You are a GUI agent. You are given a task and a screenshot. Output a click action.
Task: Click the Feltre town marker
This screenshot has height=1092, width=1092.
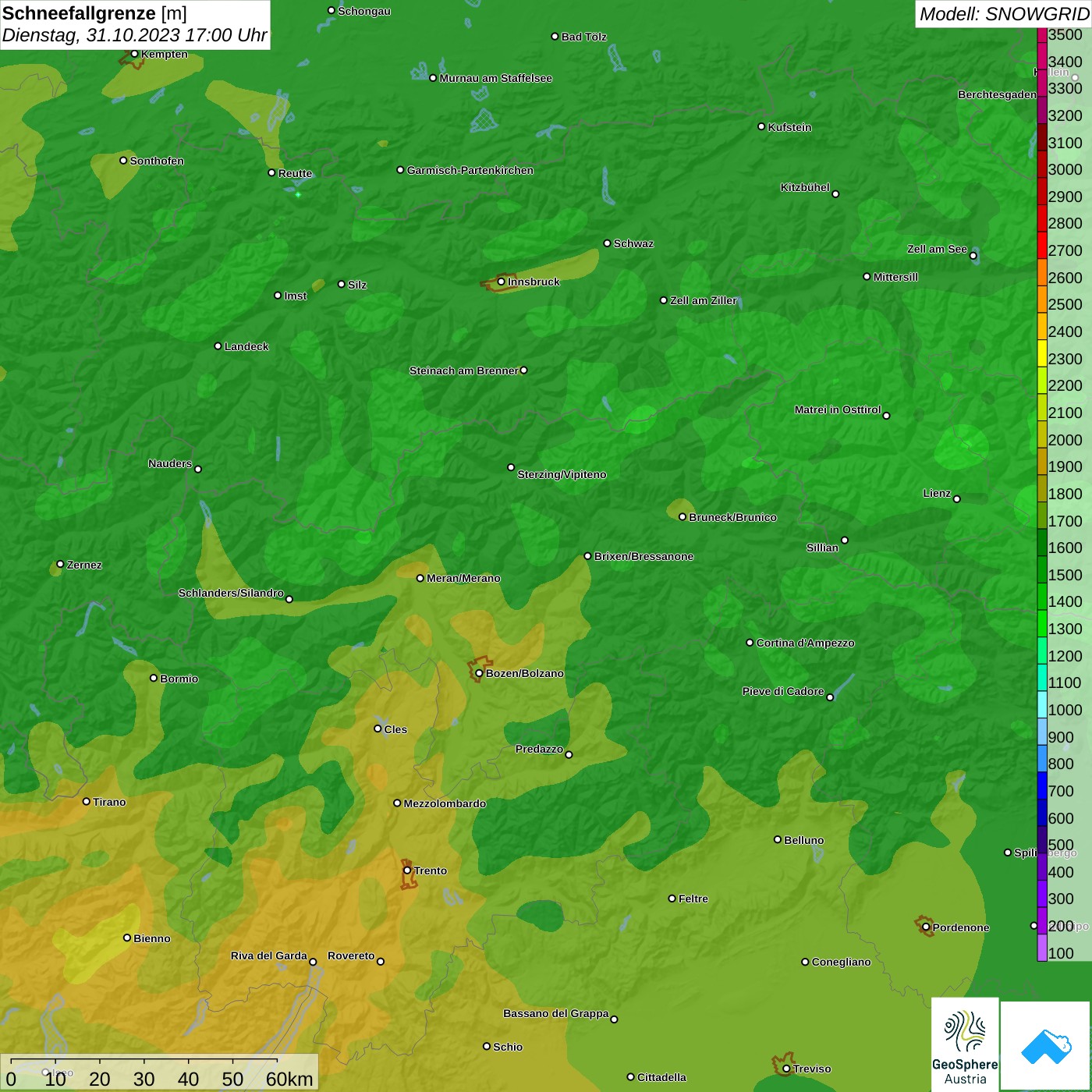tap(672, 899)
